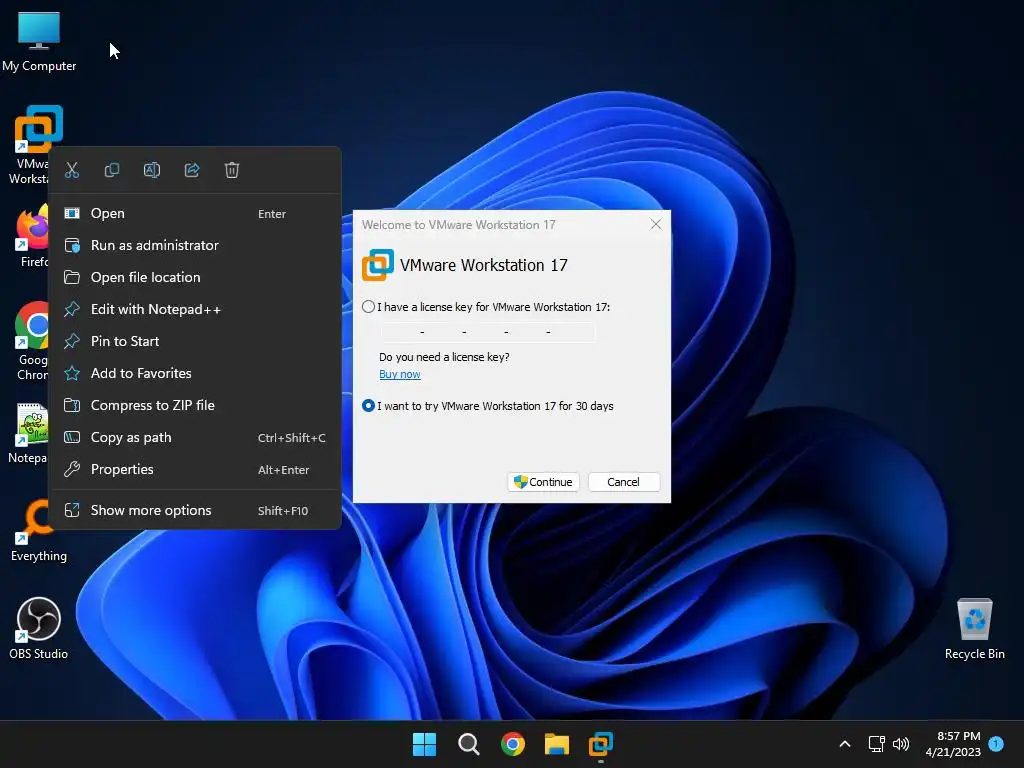Select Edit with Notepad++
Viewport: 1024px width, 768px height.
(x=195, y=310)
